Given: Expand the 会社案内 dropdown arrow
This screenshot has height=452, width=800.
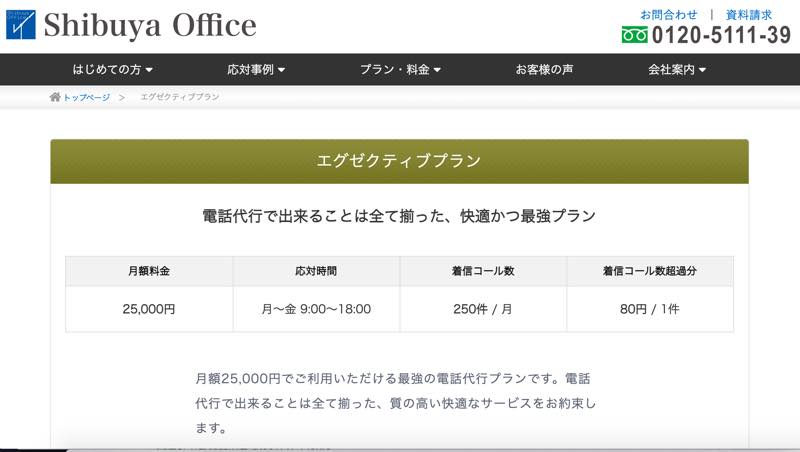Looking at the screenshot, I should [702, 70].
